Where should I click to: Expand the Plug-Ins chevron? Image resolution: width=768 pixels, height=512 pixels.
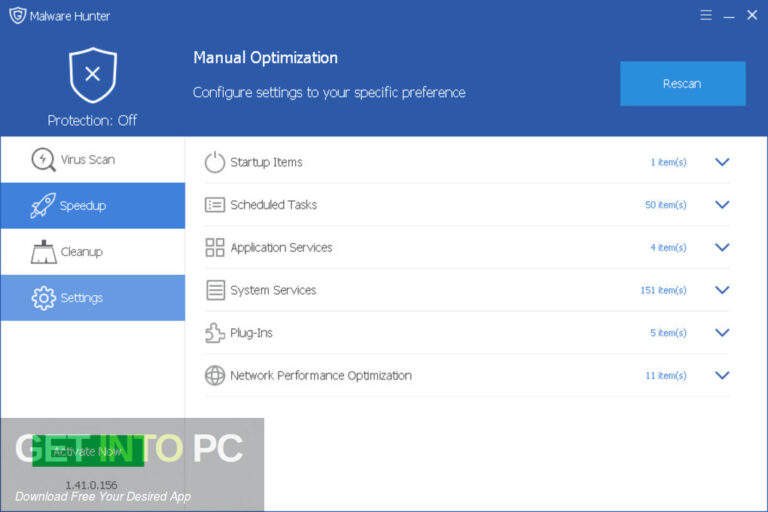coord(722,333)
